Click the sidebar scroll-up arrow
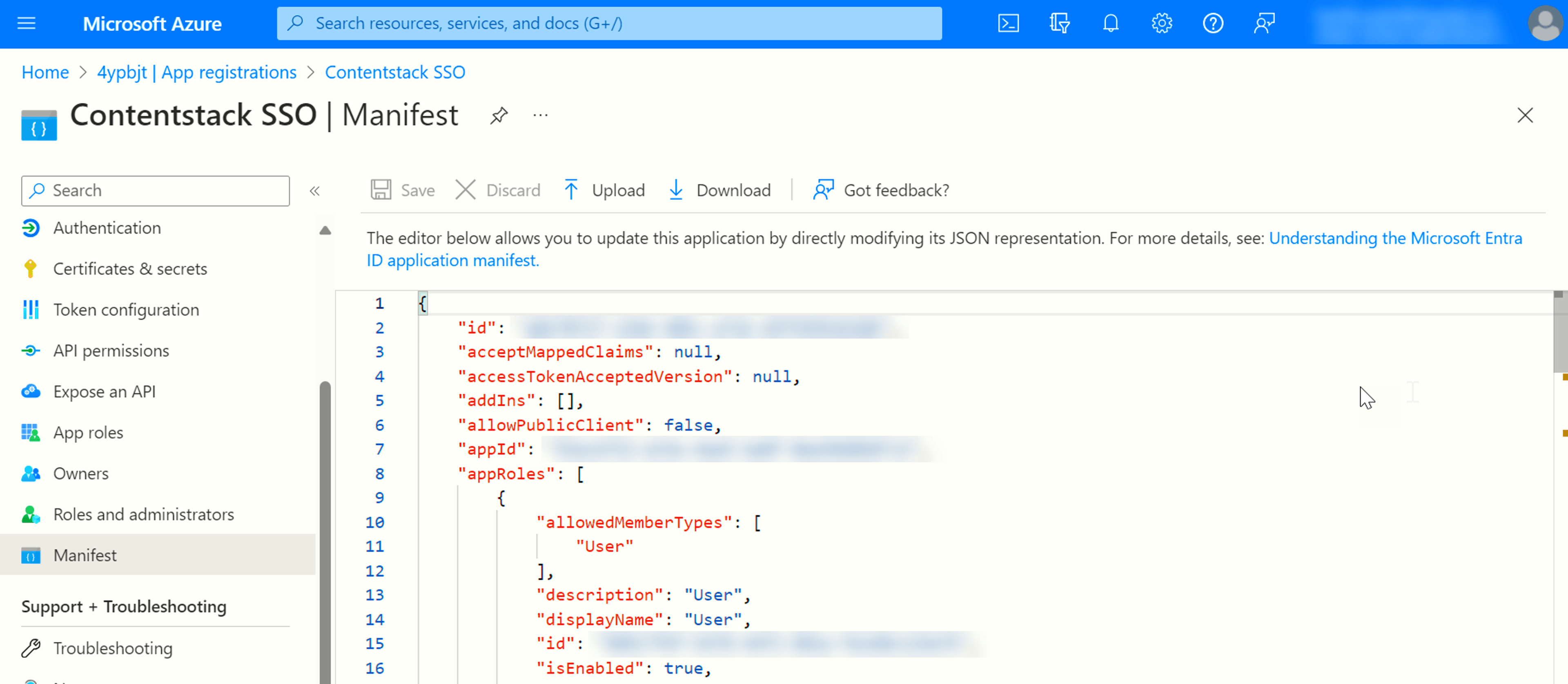 [325, 230]
